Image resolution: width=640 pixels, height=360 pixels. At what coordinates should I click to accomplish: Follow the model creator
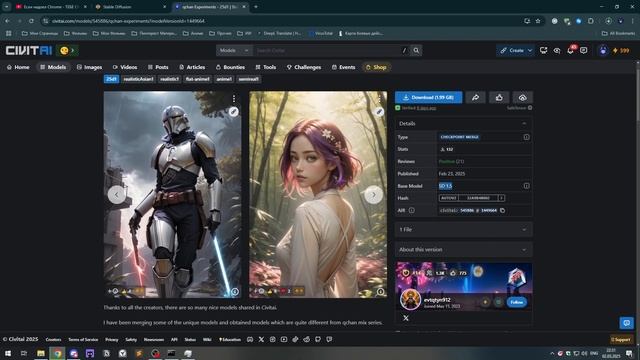(x=516, y=302)
